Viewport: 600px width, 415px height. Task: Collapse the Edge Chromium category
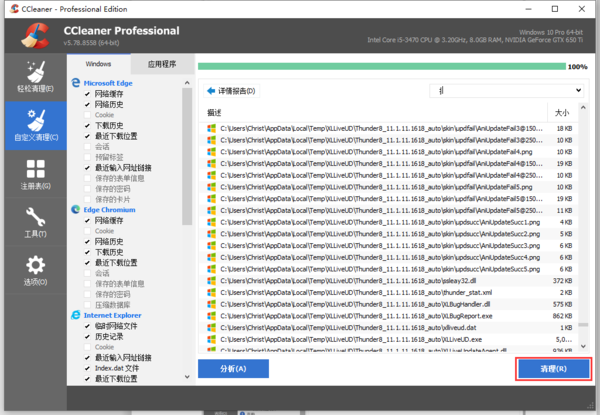pos(76,209)
